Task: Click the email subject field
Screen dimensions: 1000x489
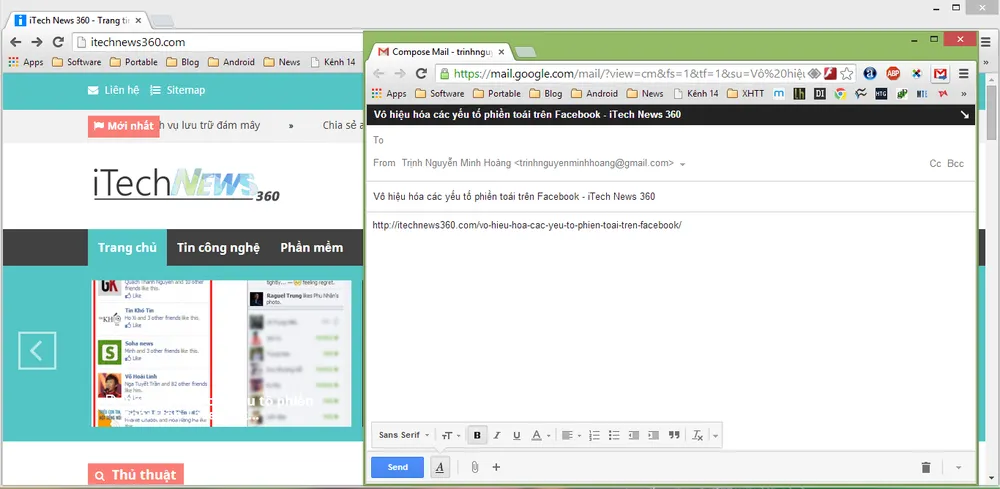Action: pyautogui.click(x=670, y=196)
